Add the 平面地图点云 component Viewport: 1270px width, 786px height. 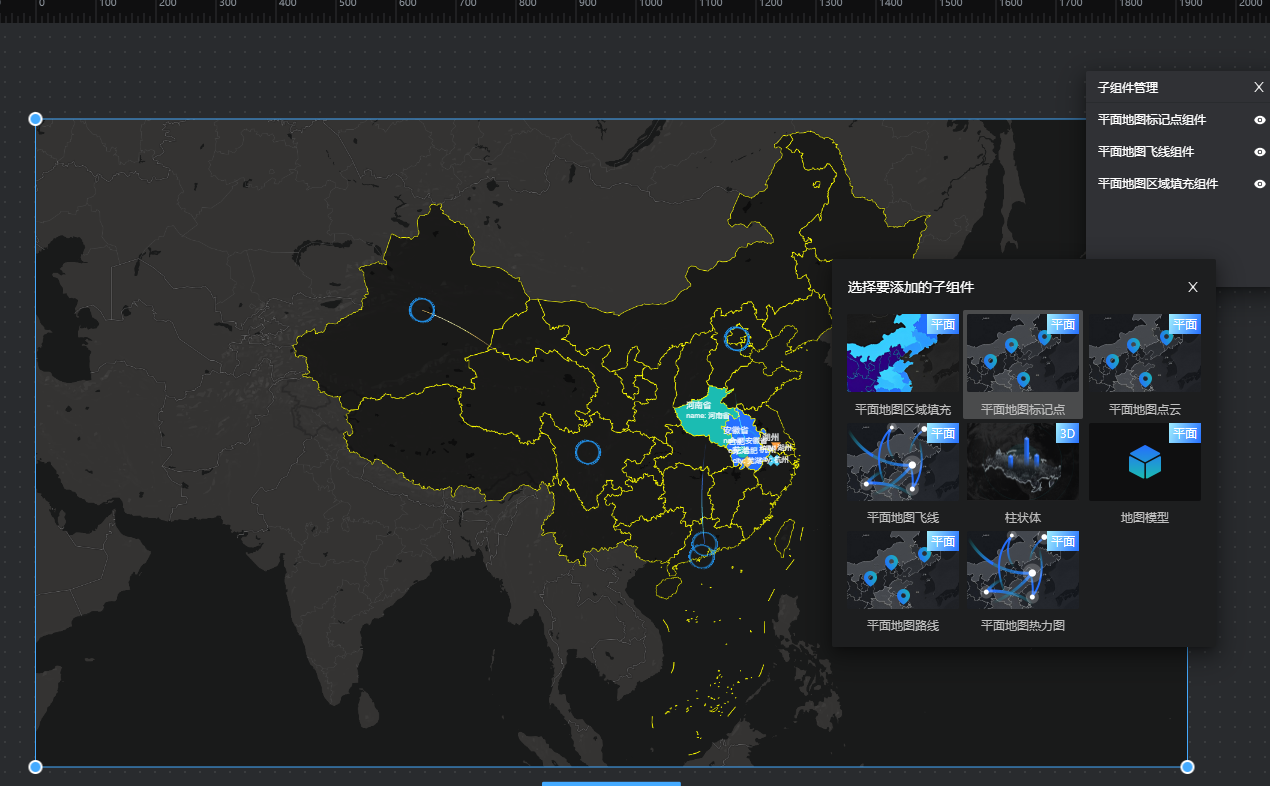1144,353
